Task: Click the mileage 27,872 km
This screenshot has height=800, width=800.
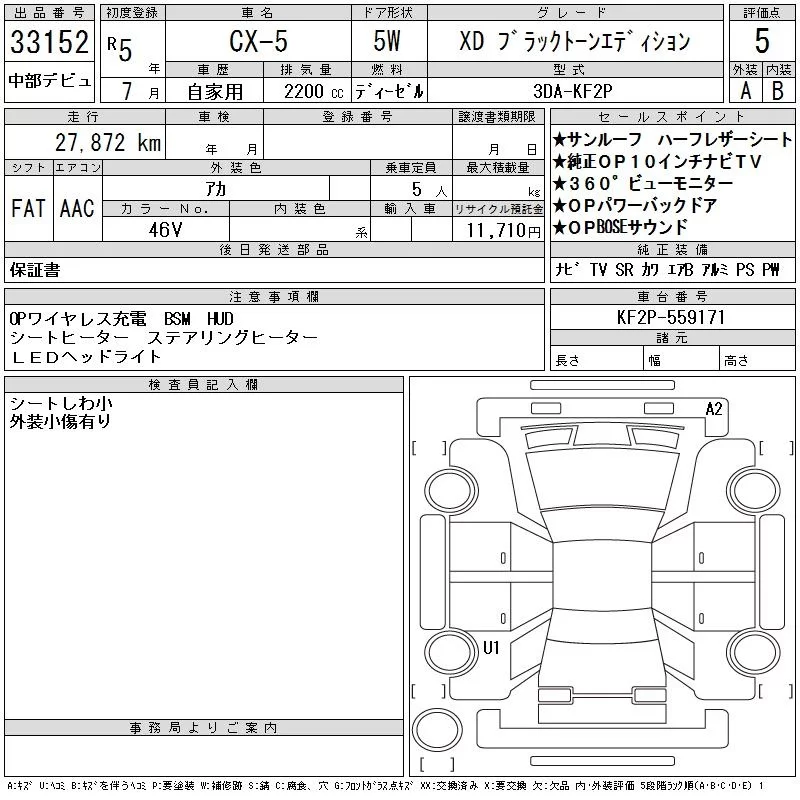Action: 108,142
